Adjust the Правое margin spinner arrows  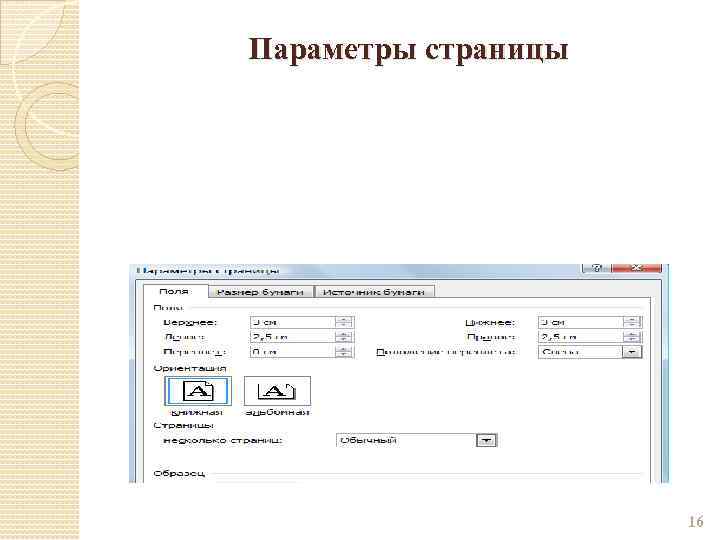click(632, 337)
